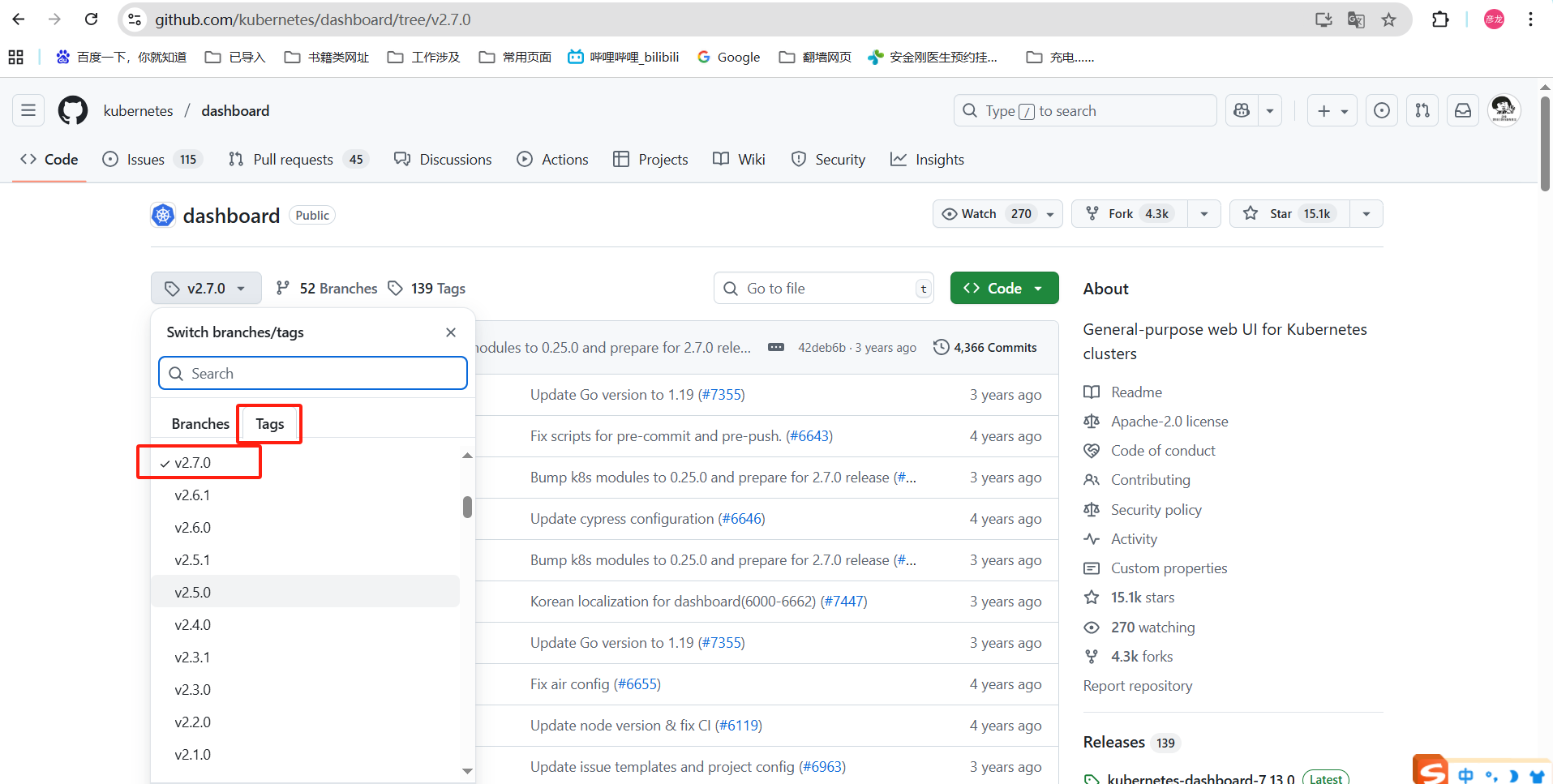Open the browser extensions puzzle icon
The height and width of the screenshot is (784, 1553).
coord(1440,19)
